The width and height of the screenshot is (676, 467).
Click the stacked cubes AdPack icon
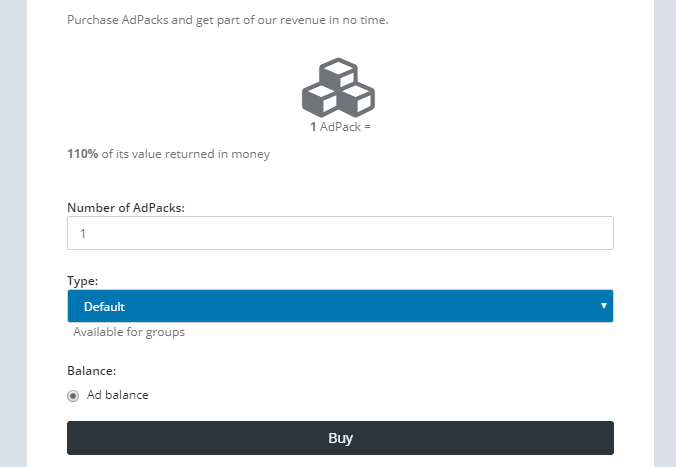[x=338, y=87]
